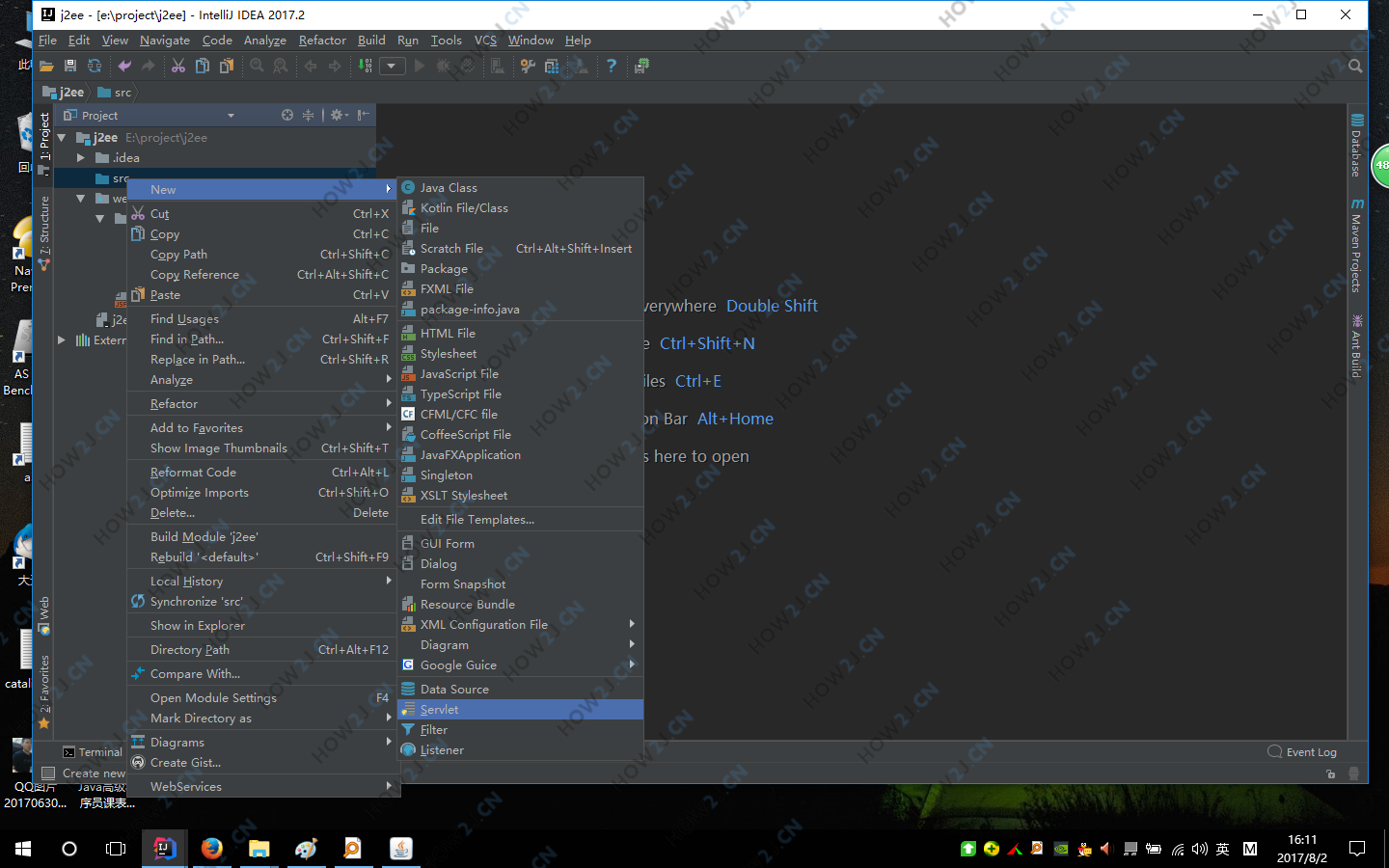This screenshot has height=868, width=1389.
Task: Click the navigate Back arrow icon
Action: tap(311, 67)
